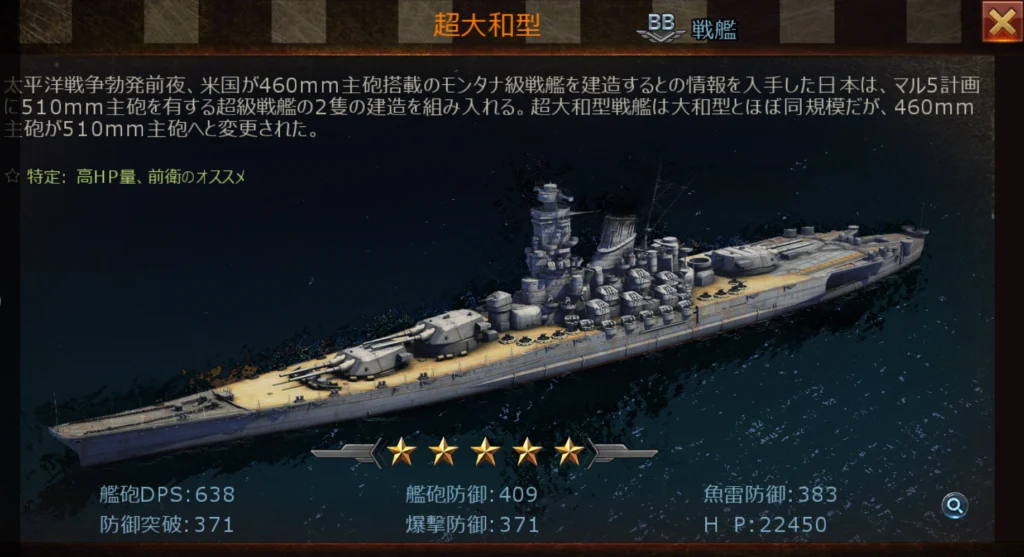The image size is (1024, 557).
Task: Tap the ship description paragraph
Action: click(x=492, y=106)
